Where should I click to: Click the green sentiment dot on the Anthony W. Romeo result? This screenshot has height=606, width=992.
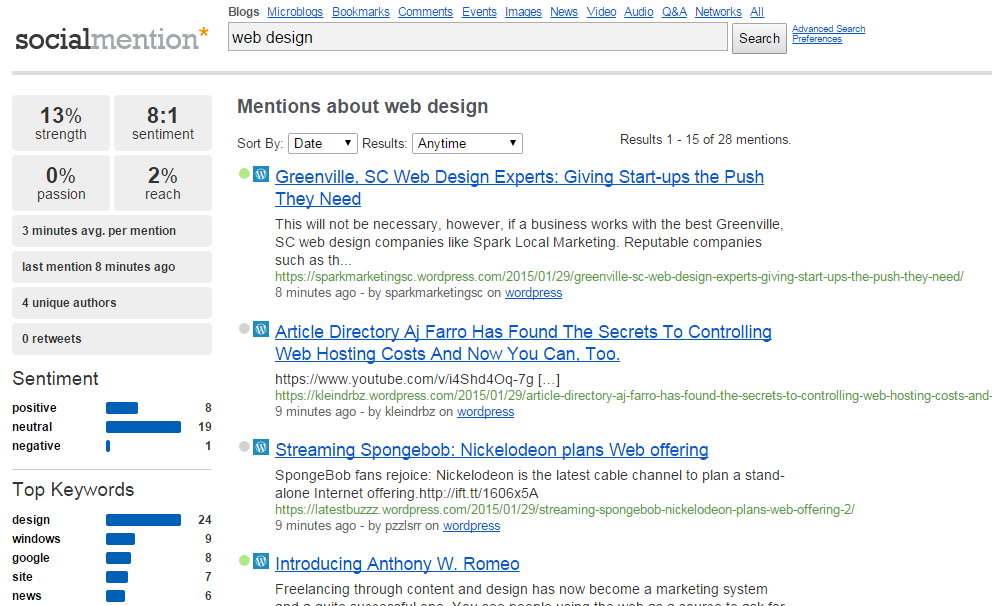[244, 560]
